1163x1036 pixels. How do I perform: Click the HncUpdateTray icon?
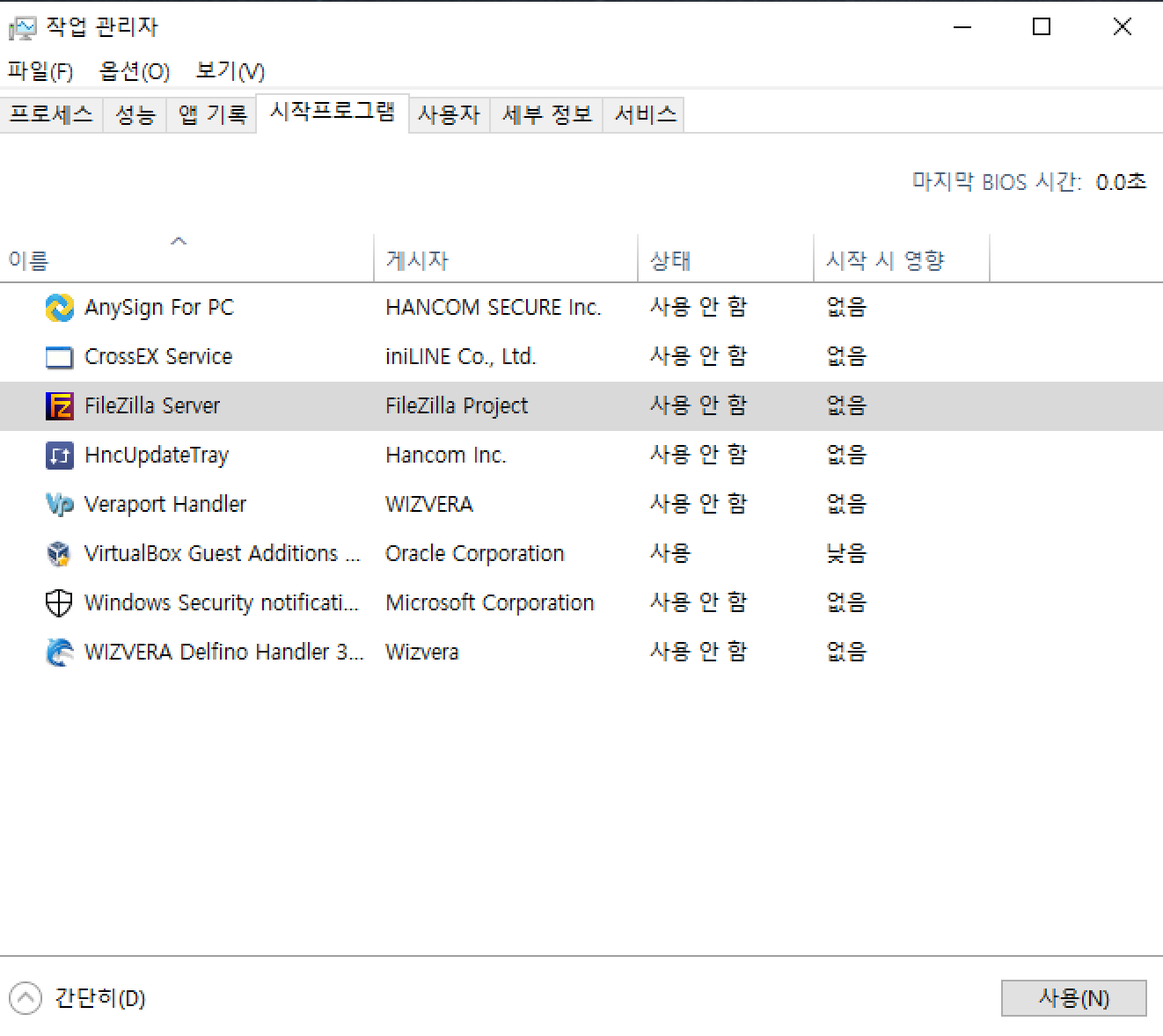(59, 455)
